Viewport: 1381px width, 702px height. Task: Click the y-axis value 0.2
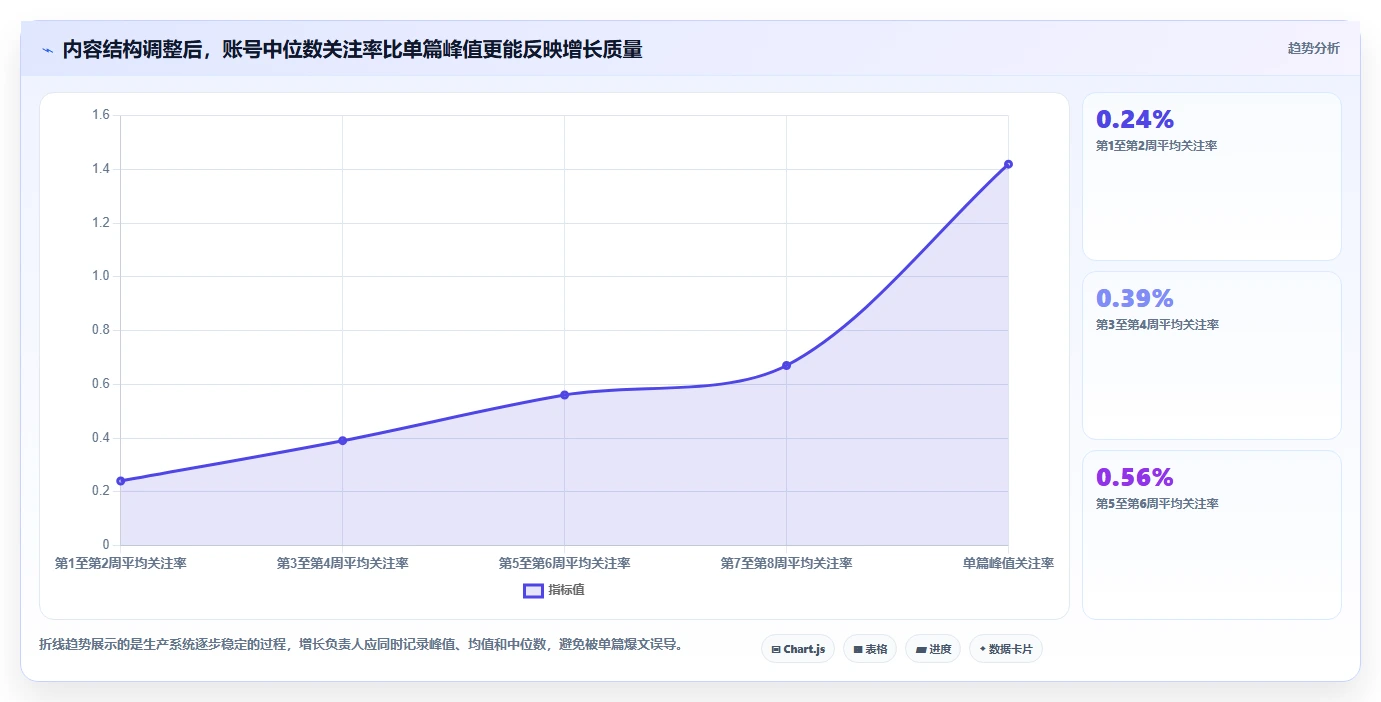(100, 491)
